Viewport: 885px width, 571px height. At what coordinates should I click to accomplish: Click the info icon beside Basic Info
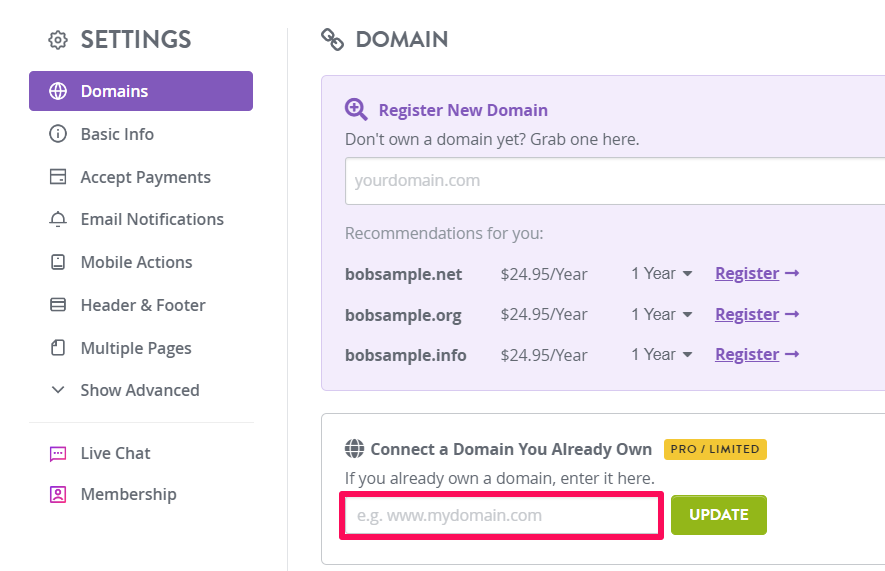coord(58,134)
